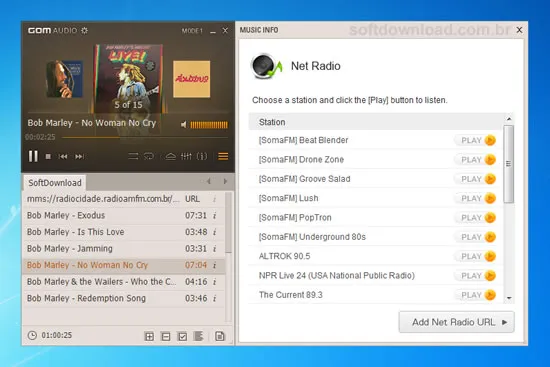
Task: Select Bob Marley - Is This Love track
Action: coord(123,232)
